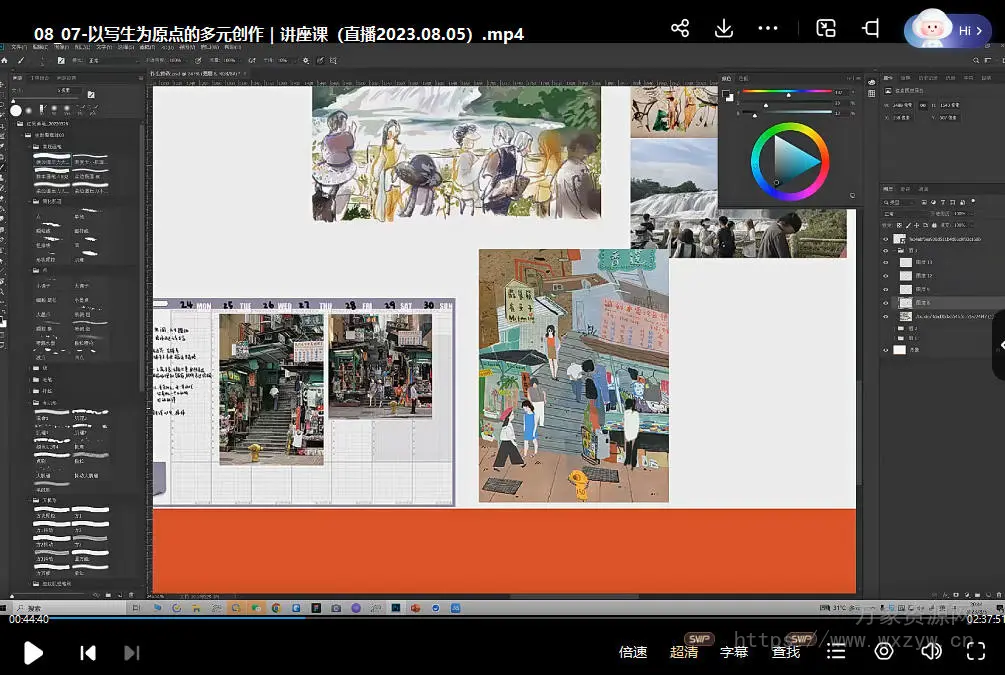Click the download icon in the header
The height and width of the screenshot is (675, 1005).
(724, 28)
